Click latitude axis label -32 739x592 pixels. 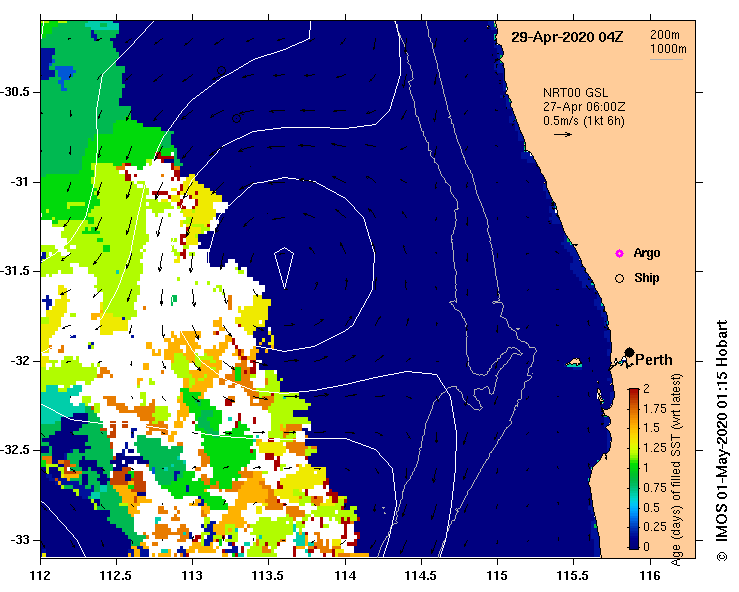pyautogui.click(x=19, y=361)
